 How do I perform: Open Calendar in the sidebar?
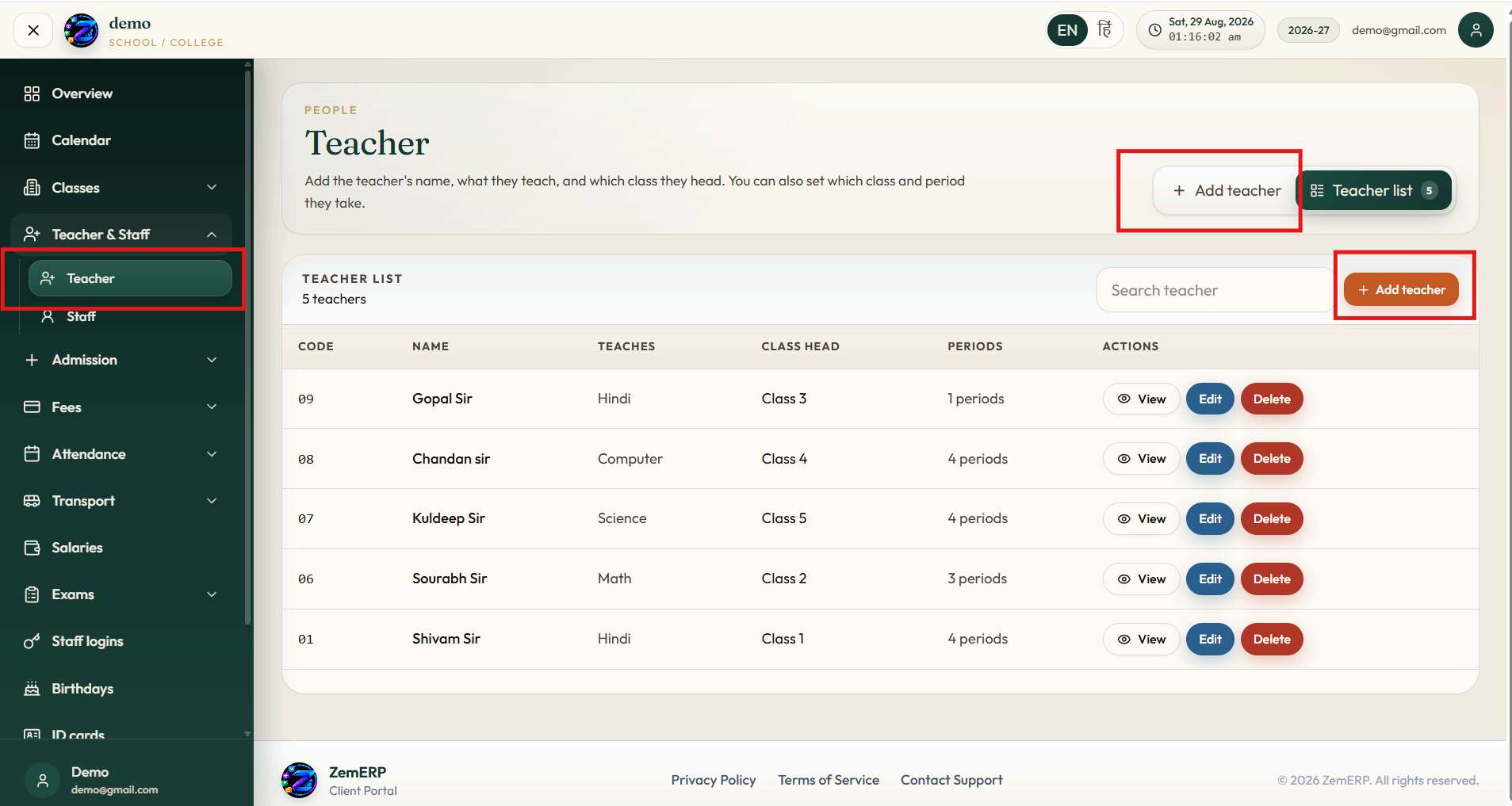(x=122, y=140)
